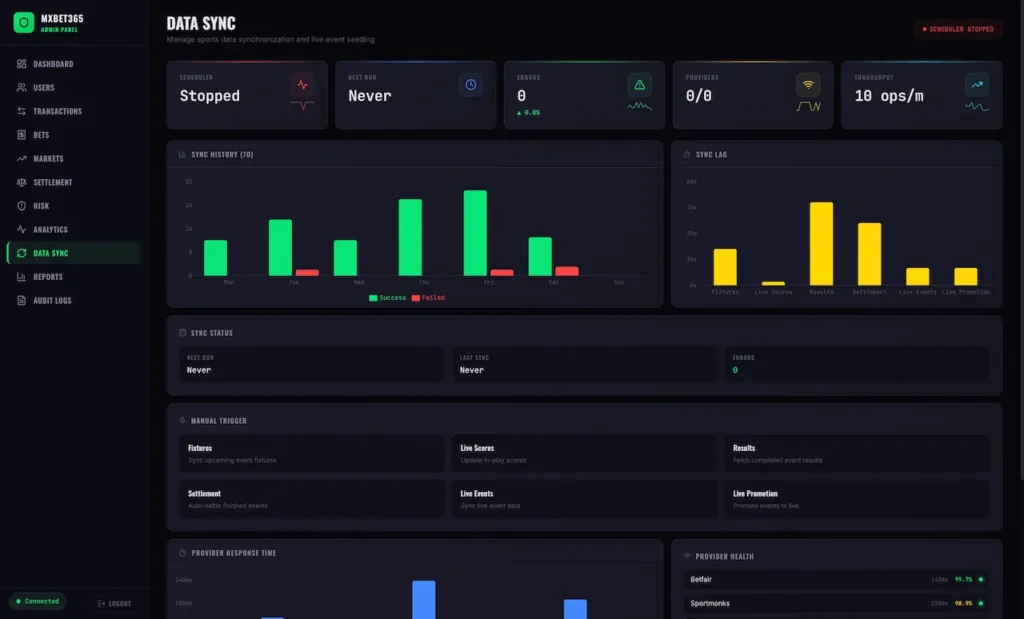Click Sportmonks' 98.9% uptime value
Image resolution: width=1024 pixels, height=619 pixels.
click(x=963, y=603)
